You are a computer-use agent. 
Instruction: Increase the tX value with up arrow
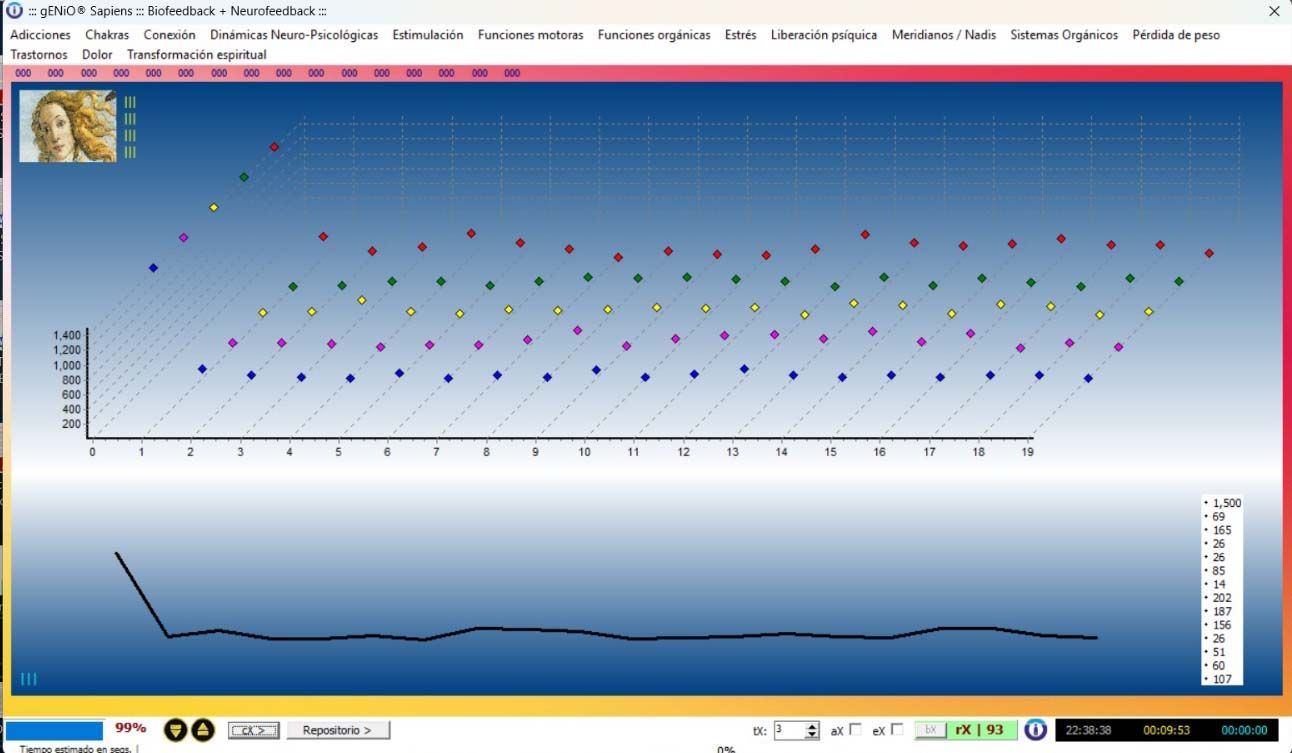pyautogui.click(x=812, y=726)
